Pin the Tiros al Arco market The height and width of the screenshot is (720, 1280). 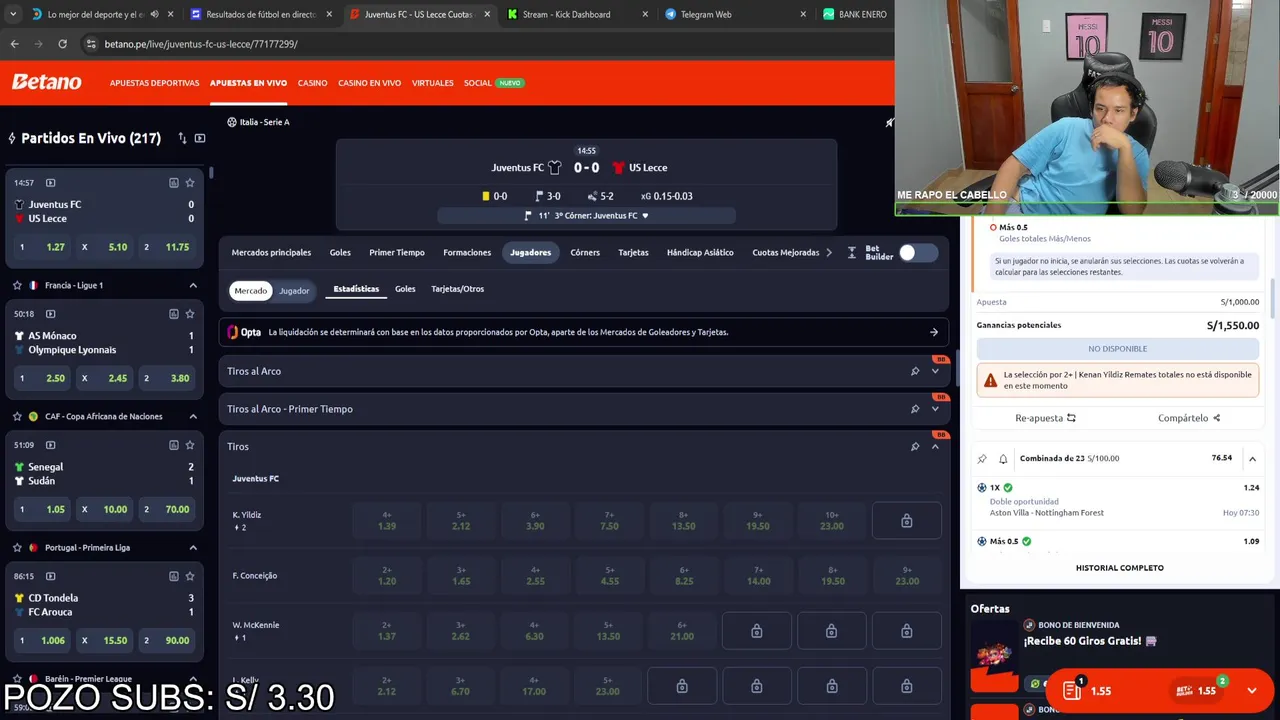tap(914, 371)
